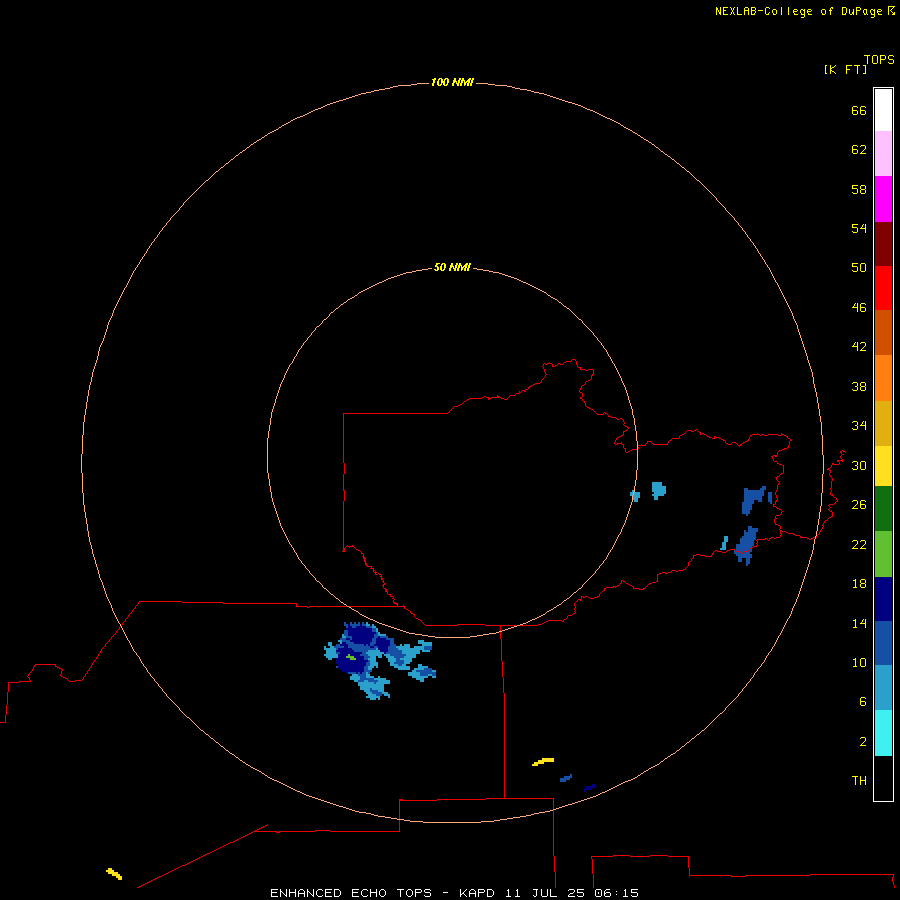Image resolution: width=900 pixels, height=900 pixels.
Task: Click the legend value 42
Action: click(x=859, y=347)
